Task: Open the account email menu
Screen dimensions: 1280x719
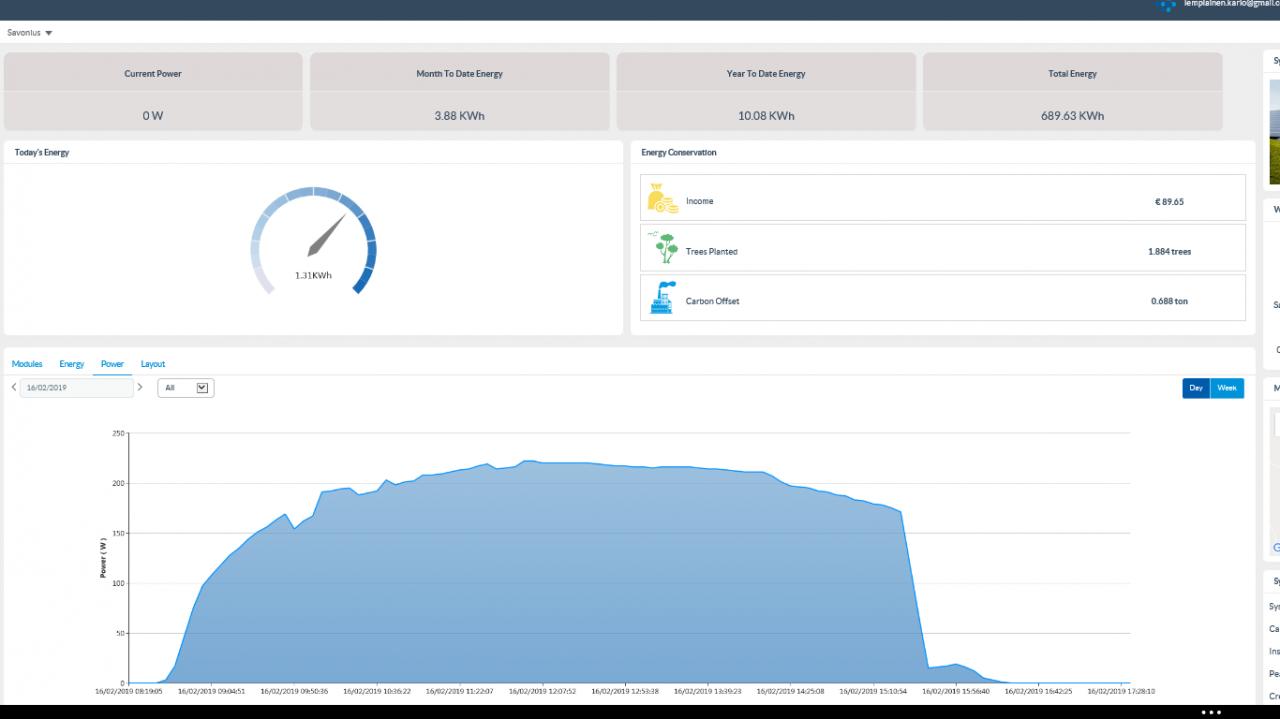Action: pos(1230,5)
